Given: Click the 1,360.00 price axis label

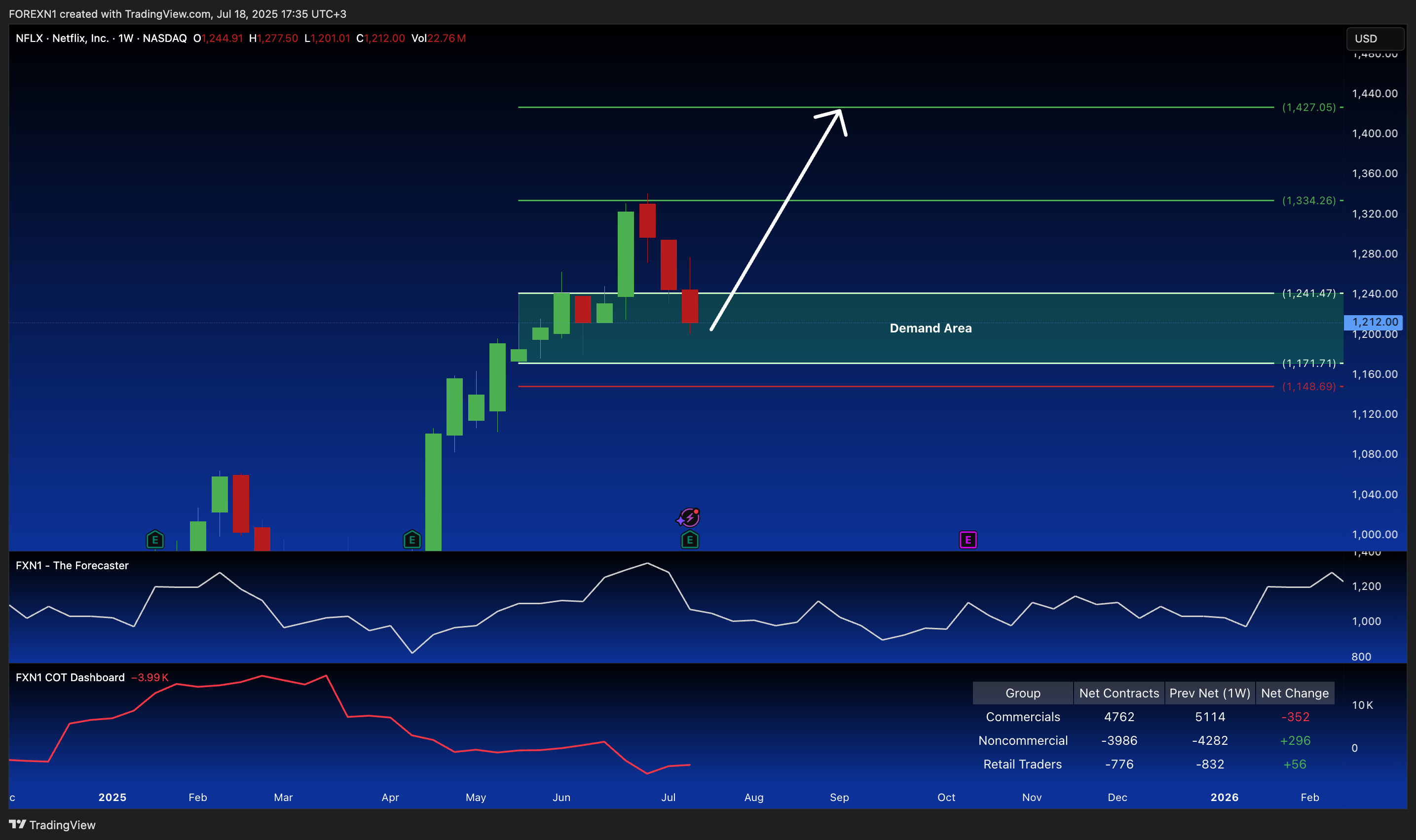Looking at the screenshot, I should pos(1375,173).
